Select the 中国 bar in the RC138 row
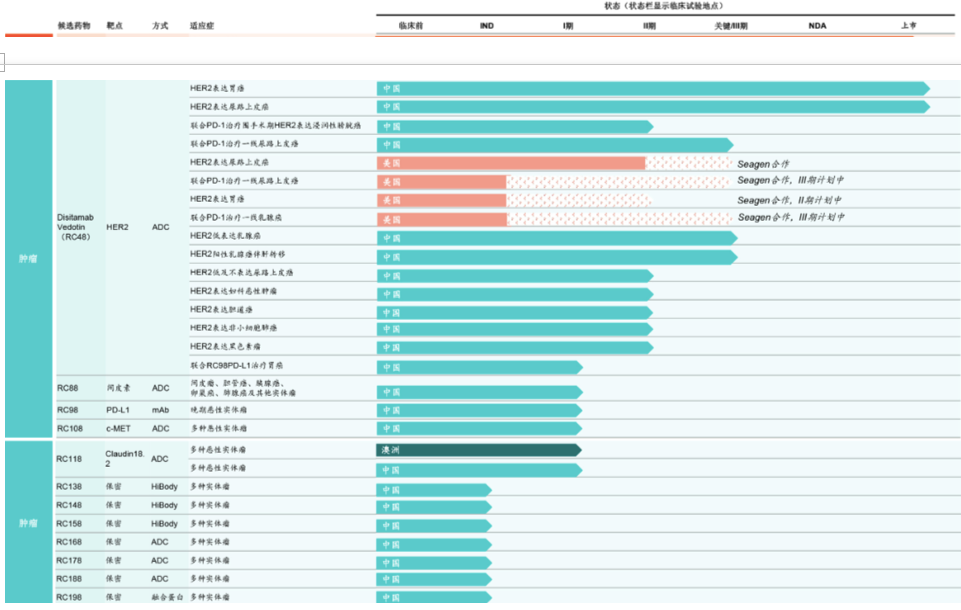The image size is (961, 610). (430, 487)
